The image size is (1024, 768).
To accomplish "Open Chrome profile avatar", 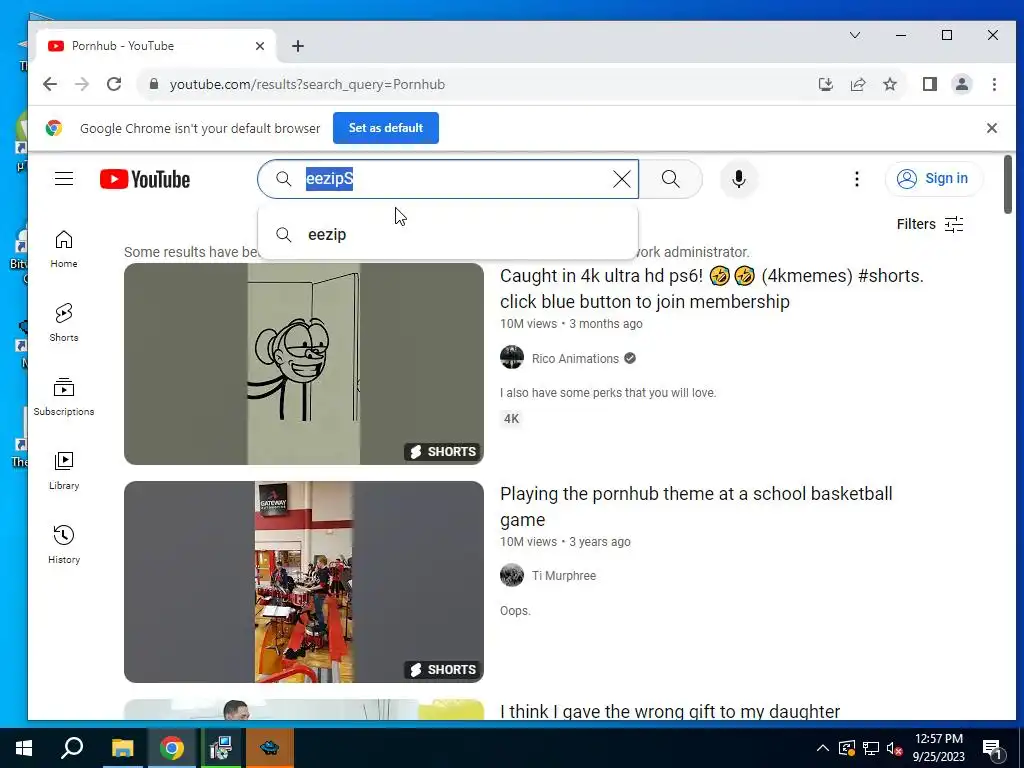I will point(962,84).
